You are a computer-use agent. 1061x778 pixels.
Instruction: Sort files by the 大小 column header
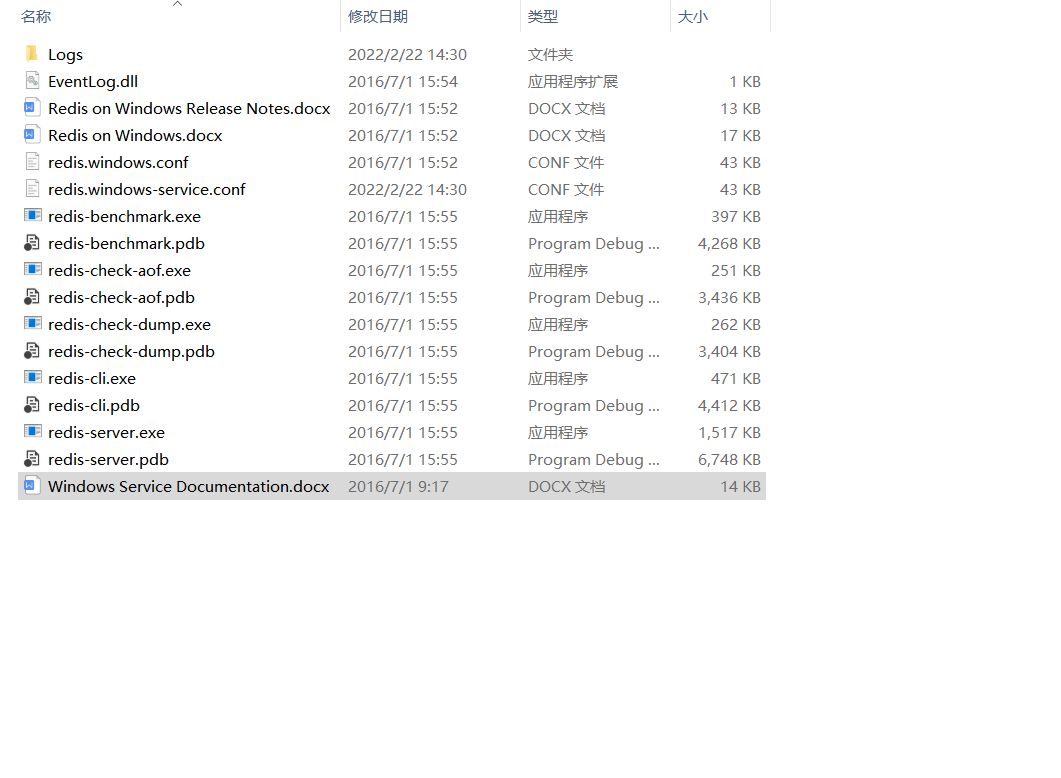pyautogui.click(x=693, y=16)
